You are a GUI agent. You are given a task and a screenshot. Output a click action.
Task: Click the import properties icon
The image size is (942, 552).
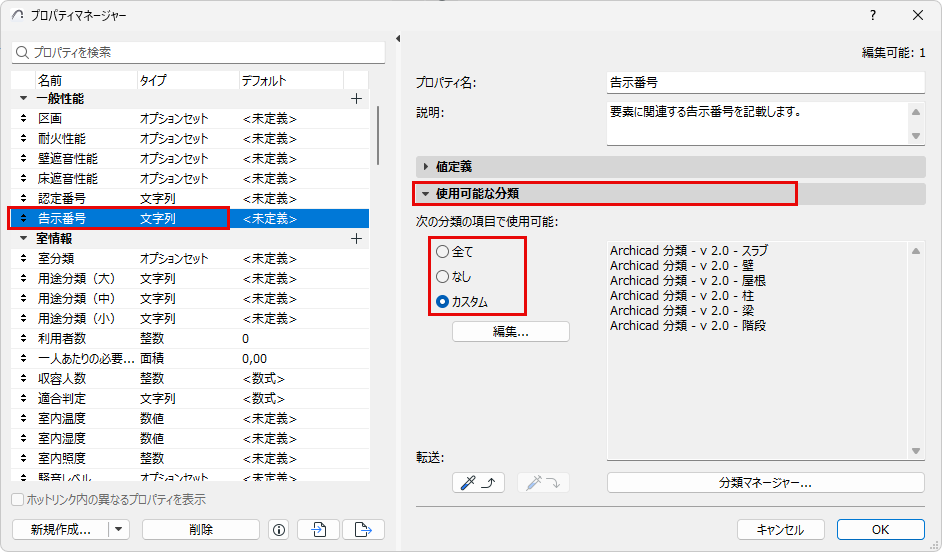pyautogui.click(x=319, y=530)
